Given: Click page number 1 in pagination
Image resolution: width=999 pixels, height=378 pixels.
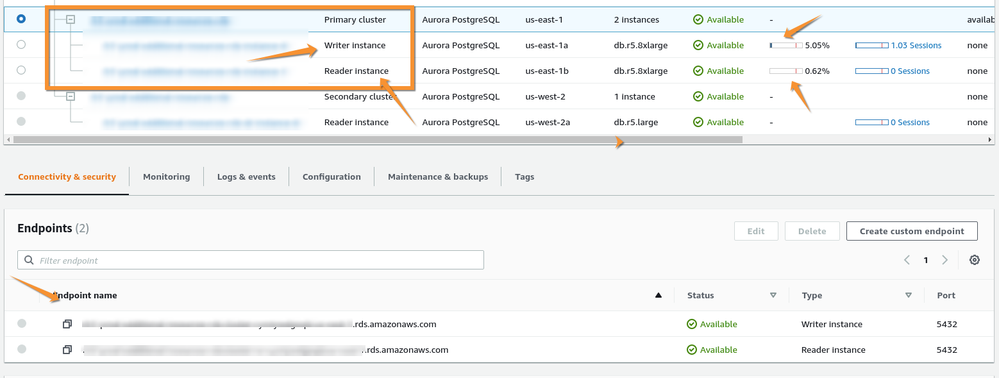Looking at the screenshot, I should coord(926,260).
